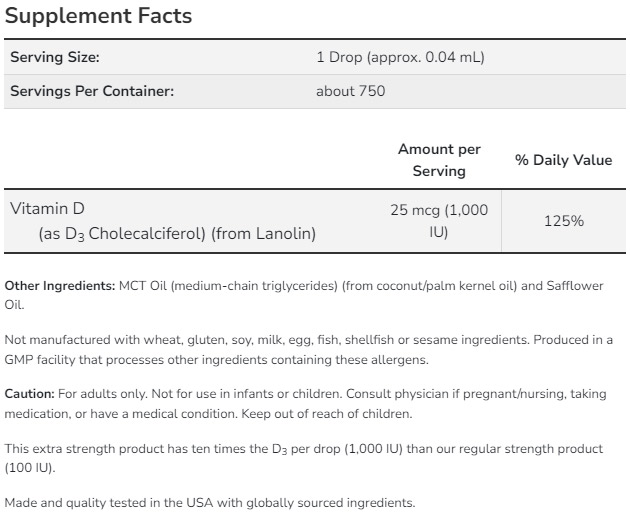Click the Made and quality tested in USA line
The image size is (630, 514).
coord(210,503)
